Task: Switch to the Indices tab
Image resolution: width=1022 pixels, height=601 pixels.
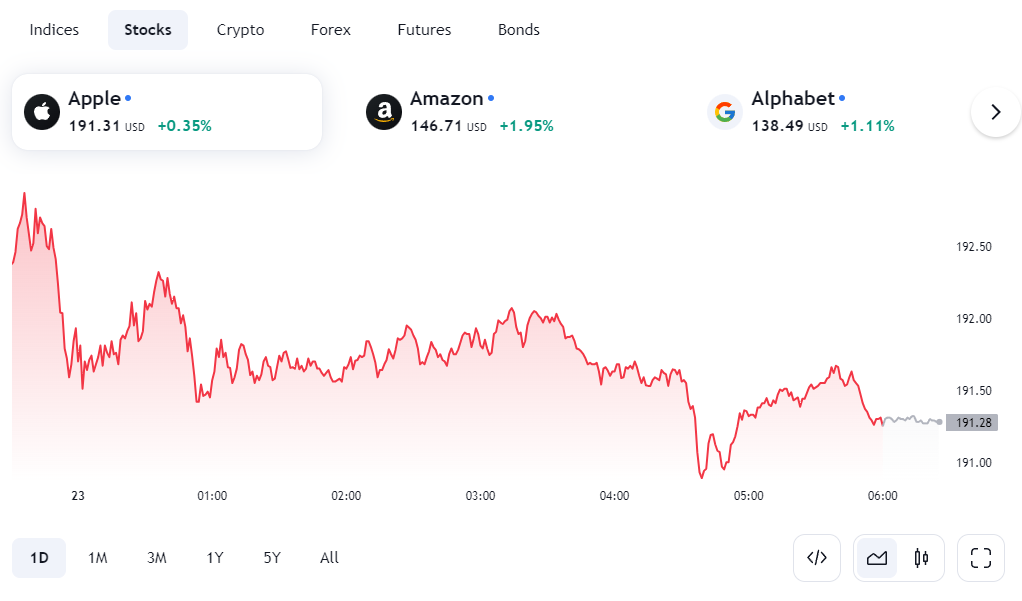Action: point(54,30)
